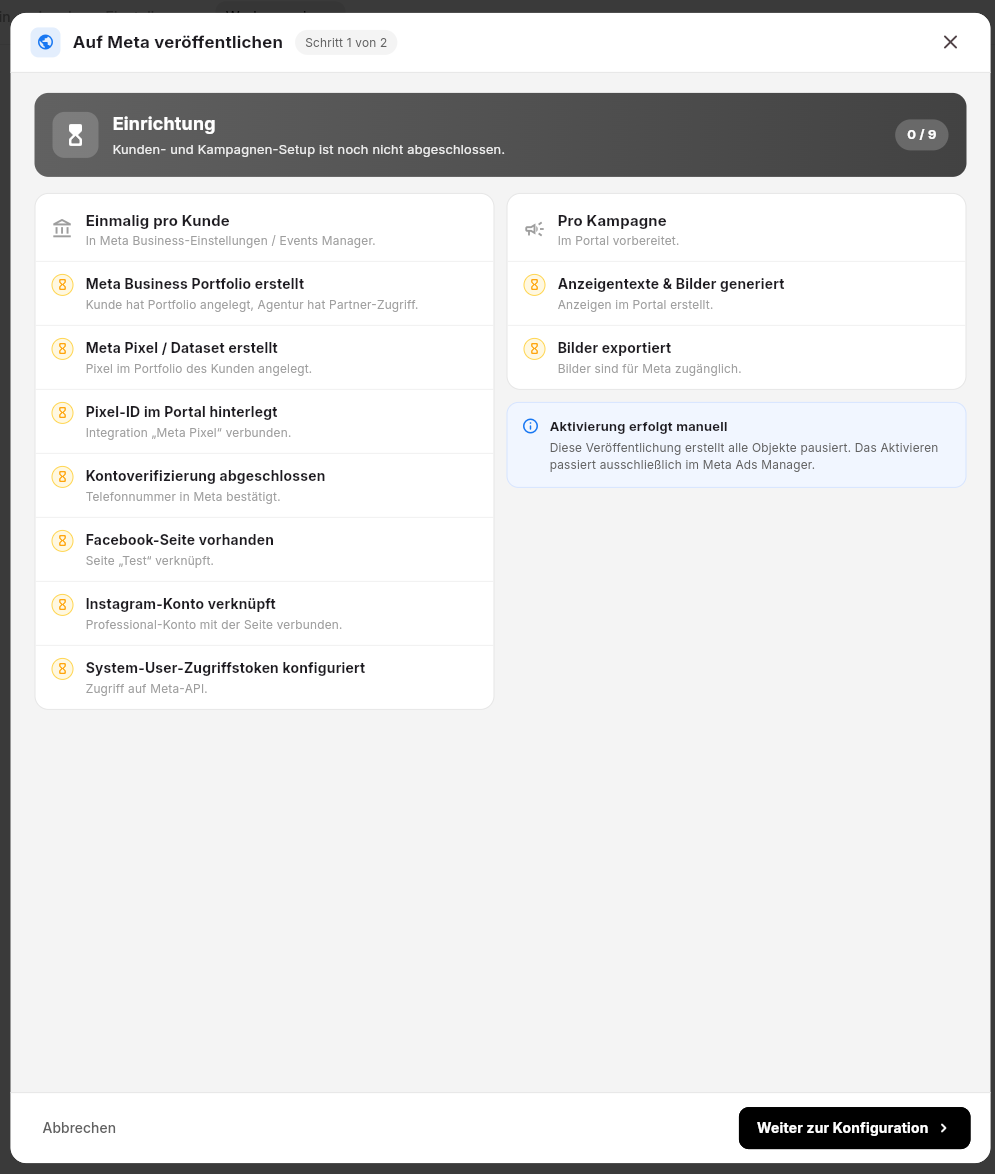This screenshot has width=995, height=1174.
Task: Close the Auf Meta veröffentlichen dialog
Action: tap(950, 42)
